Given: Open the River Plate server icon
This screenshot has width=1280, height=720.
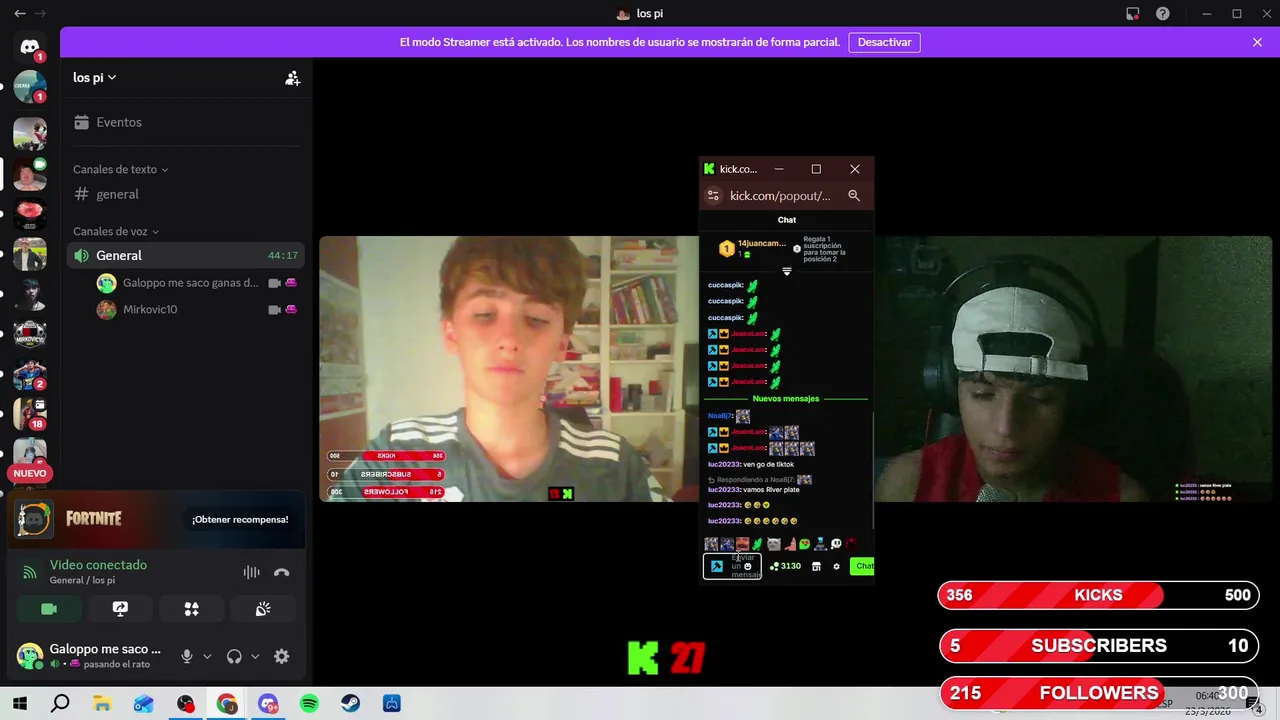Looking at the screenshot, I should pyautogui.click(x=30, y=133).
